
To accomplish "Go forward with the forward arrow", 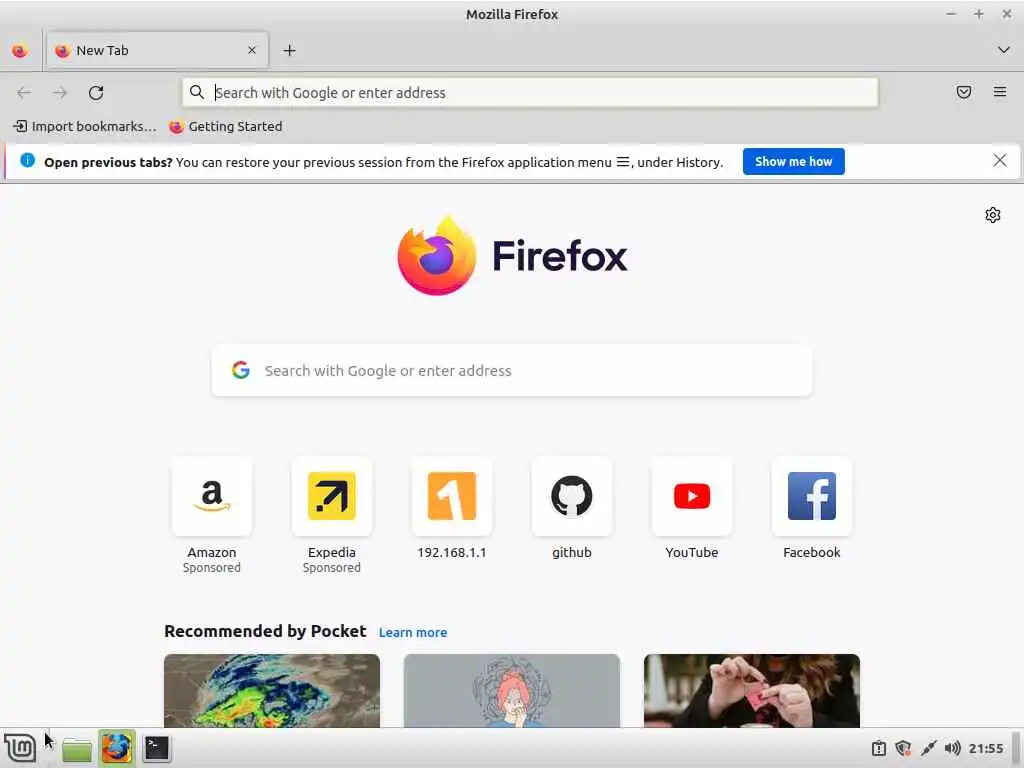I will click(60, 93).
